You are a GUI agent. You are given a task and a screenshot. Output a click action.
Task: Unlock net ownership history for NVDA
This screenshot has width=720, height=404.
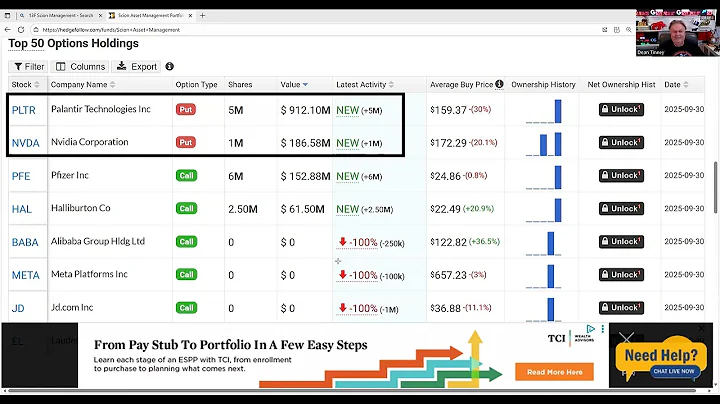tap(621, 142)
